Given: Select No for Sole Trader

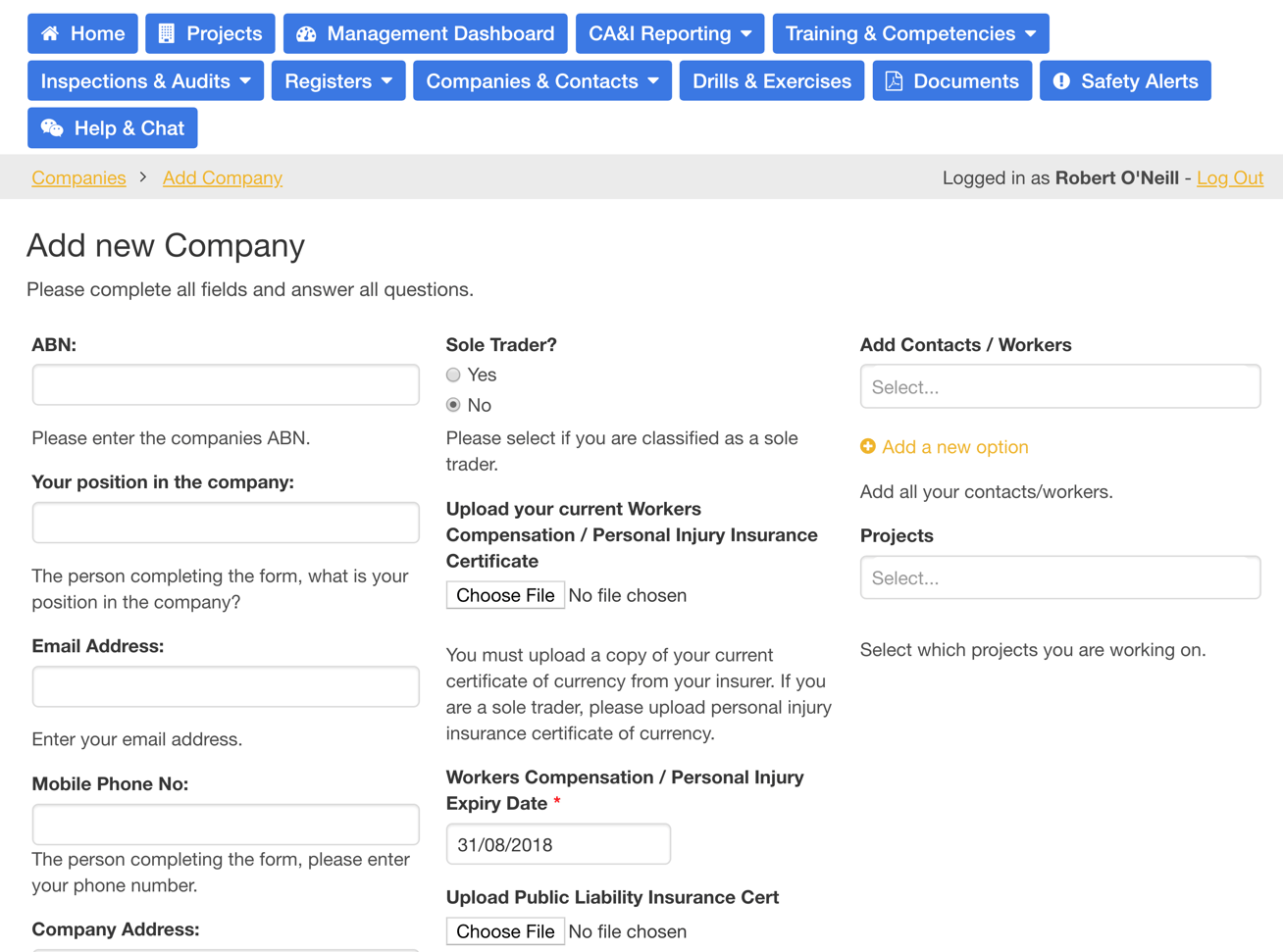Looking at the screenshot, I should [452, 405].
